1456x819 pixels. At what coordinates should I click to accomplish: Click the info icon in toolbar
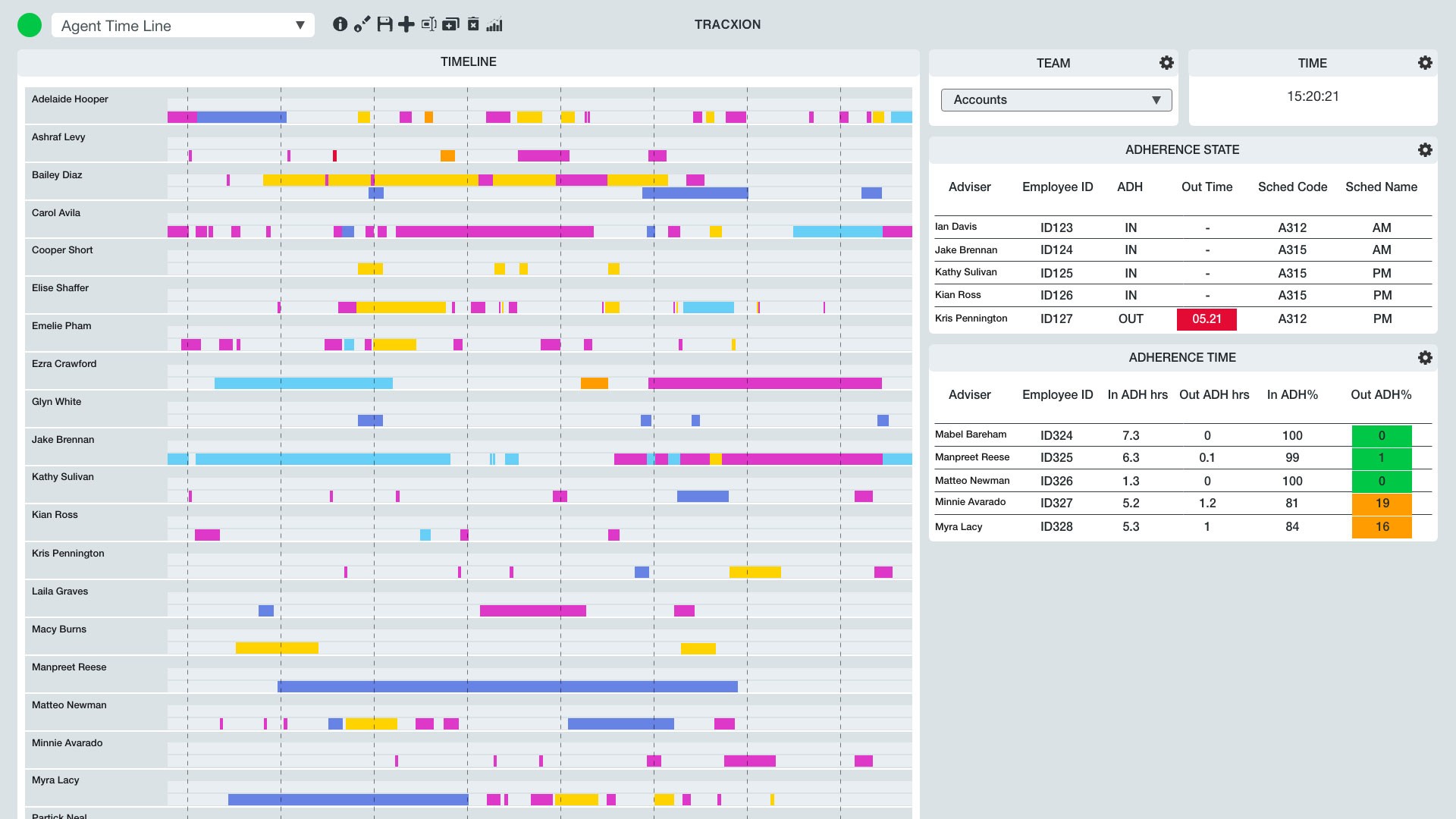click(x=340, y=24)
